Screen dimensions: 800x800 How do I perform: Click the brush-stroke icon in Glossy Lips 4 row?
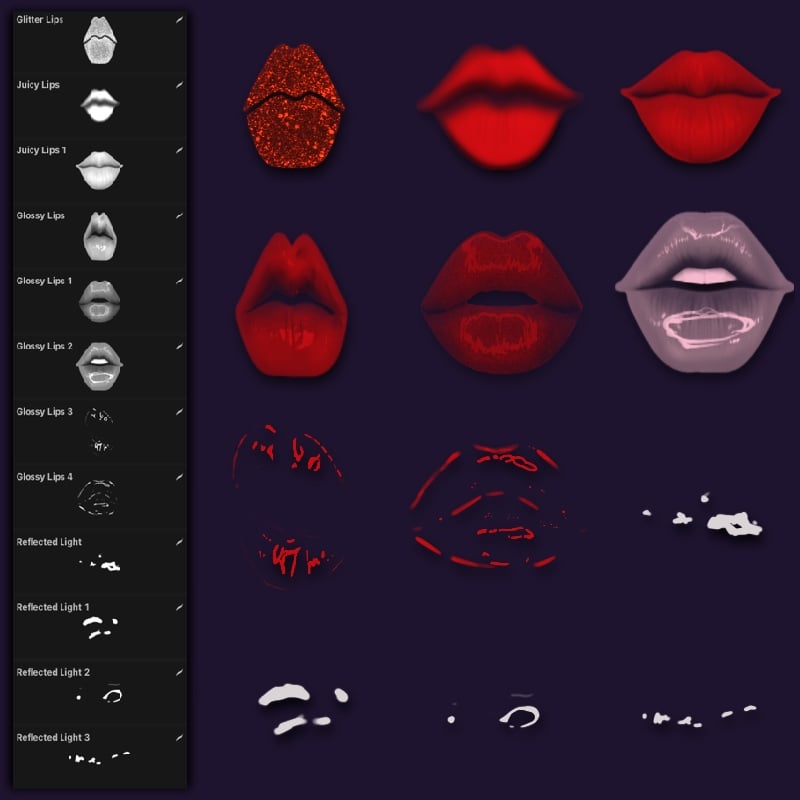pyautogui.click(x=180, y=477)
